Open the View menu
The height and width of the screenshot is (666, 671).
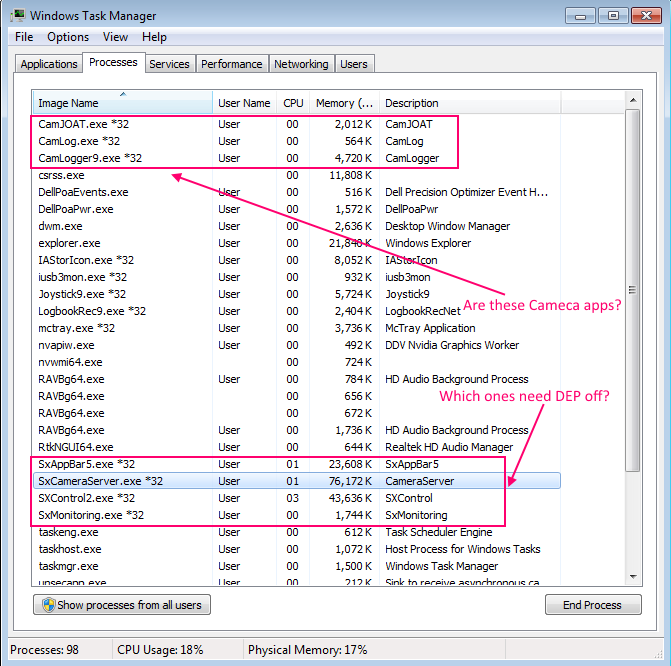(x=115, y=37)
